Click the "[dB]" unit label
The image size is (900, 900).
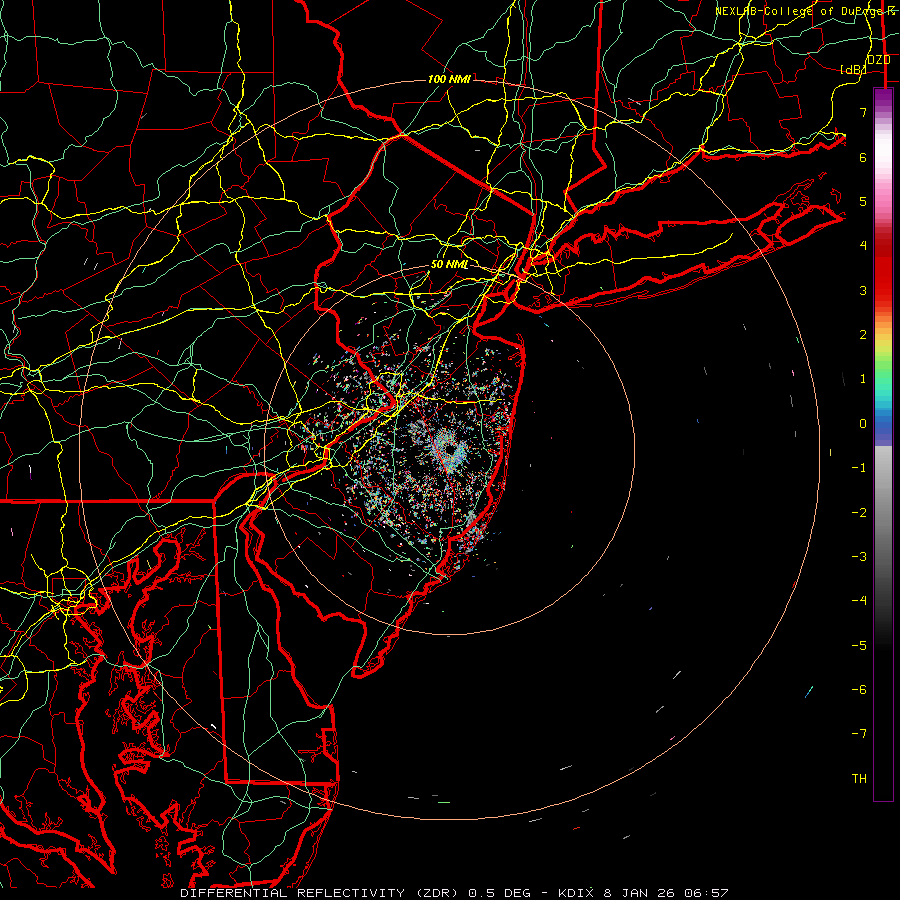tap(852, 69)
